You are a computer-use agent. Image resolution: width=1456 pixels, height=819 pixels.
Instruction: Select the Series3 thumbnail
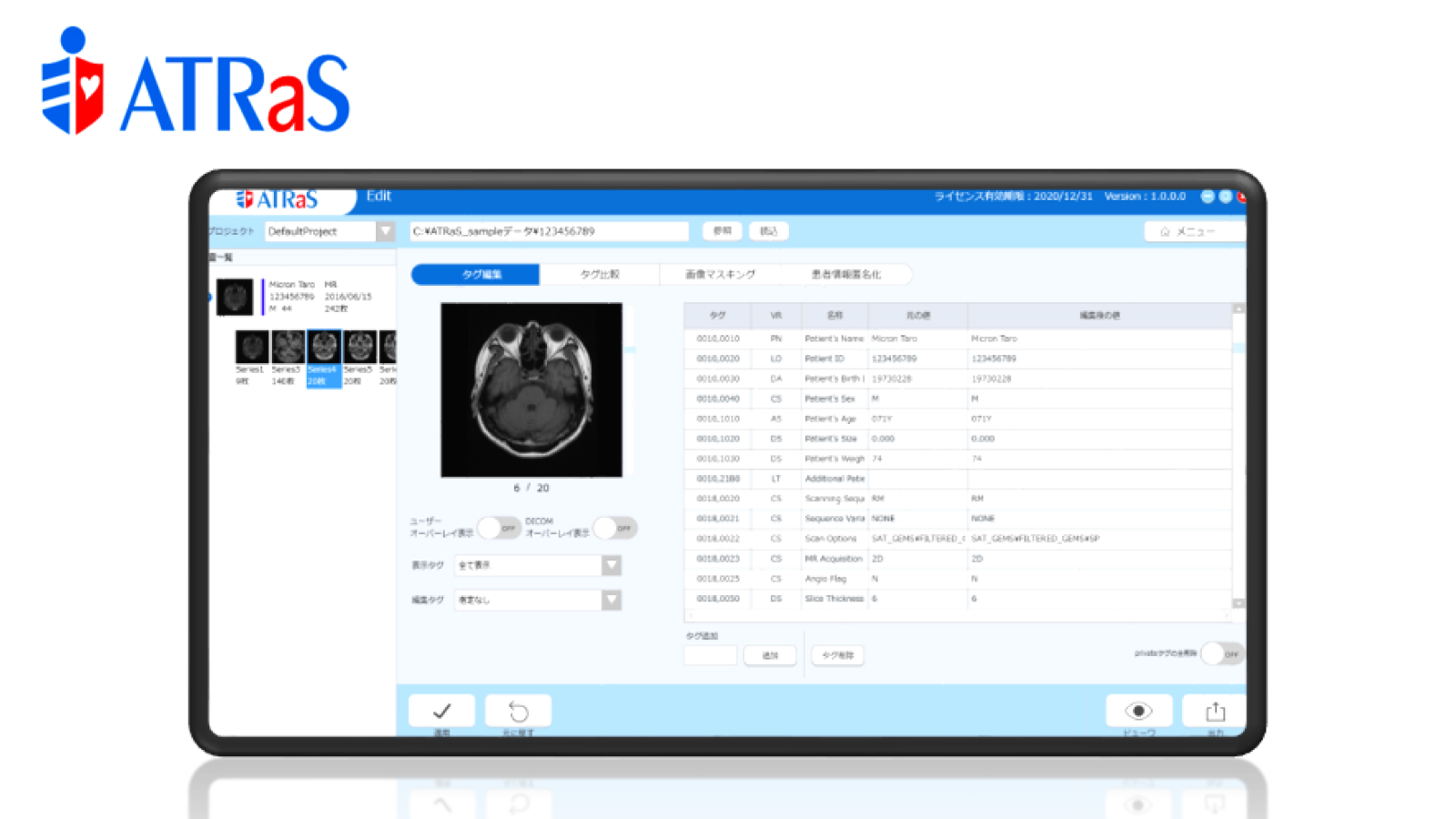coord(288,347)
